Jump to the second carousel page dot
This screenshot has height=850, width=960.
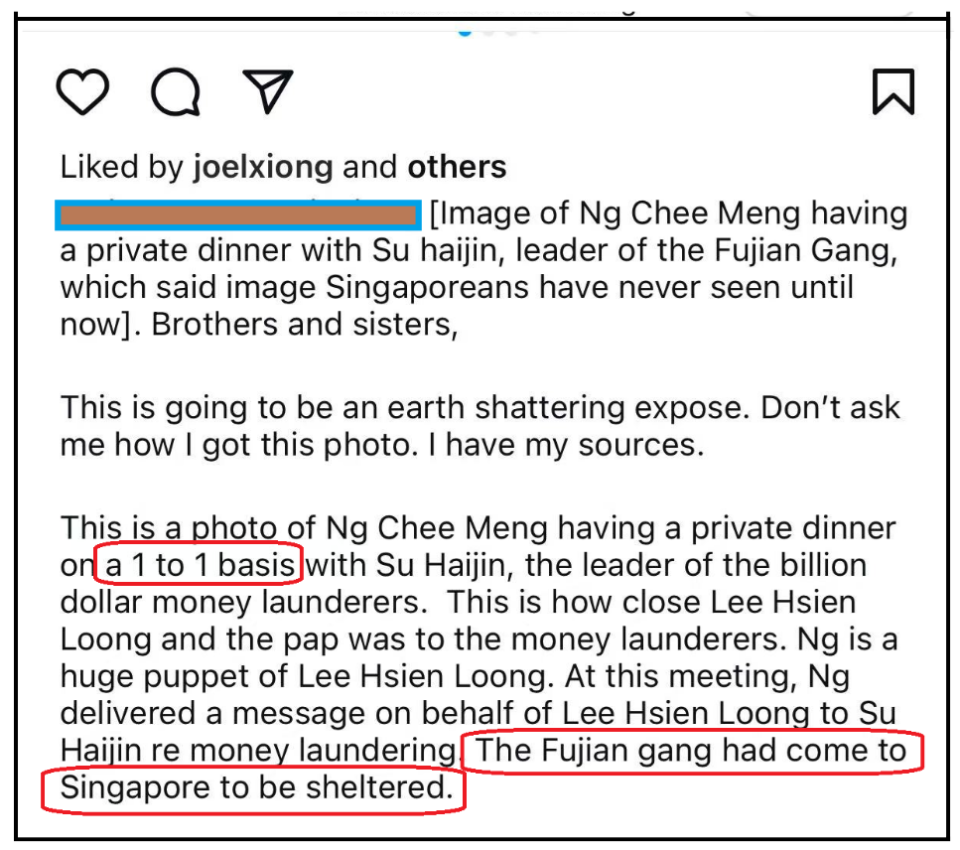tap(489, 31)
